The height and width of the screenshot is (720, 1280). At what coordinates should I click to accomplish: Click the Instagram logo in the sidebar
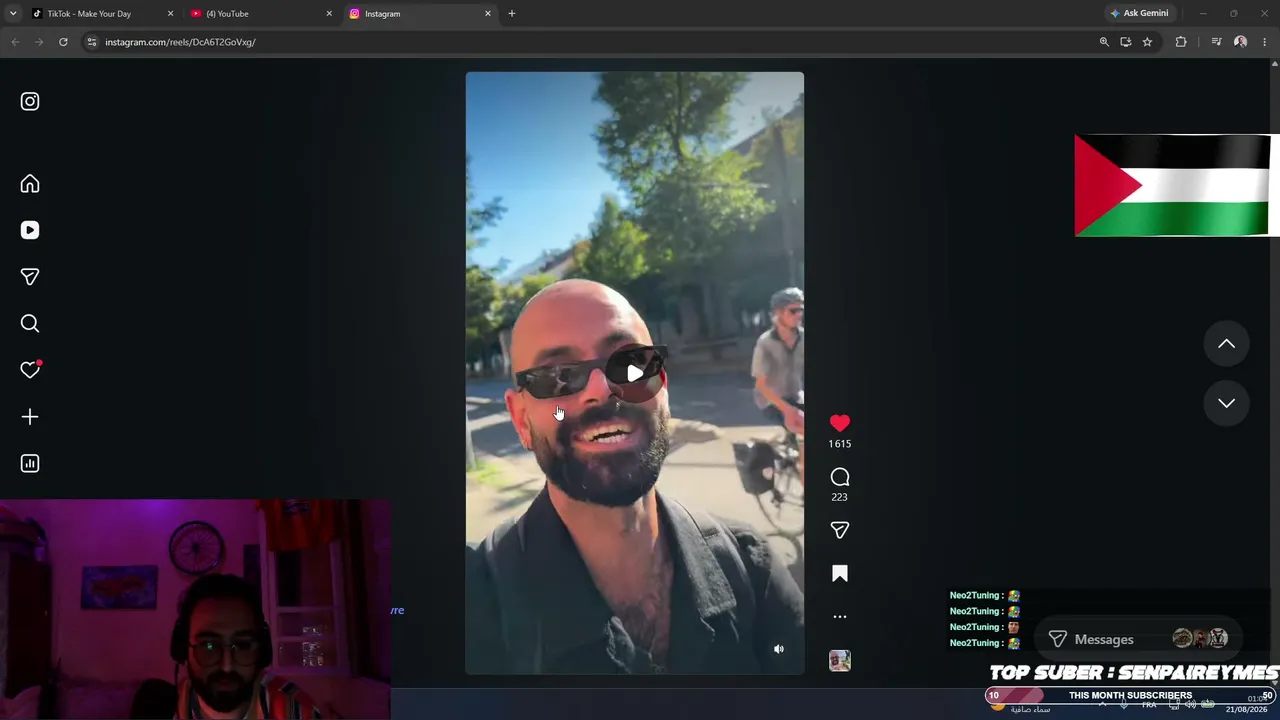(x=30, y=101)
